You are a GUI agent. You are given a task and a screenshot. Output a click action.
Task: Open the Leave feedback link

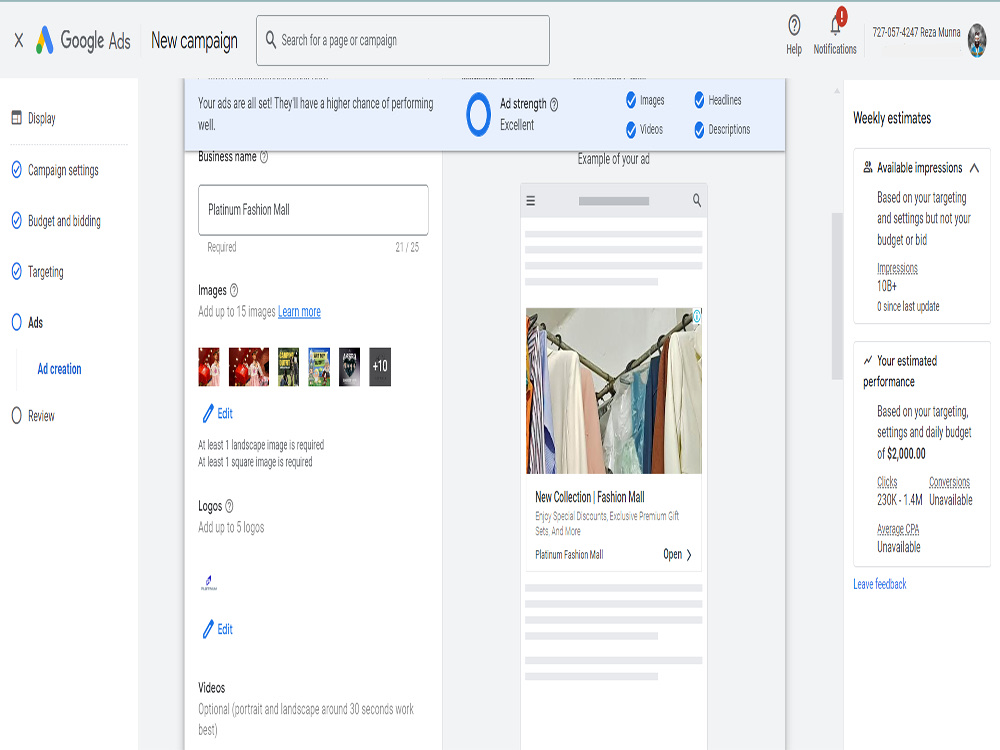click(x=879, y=584)
